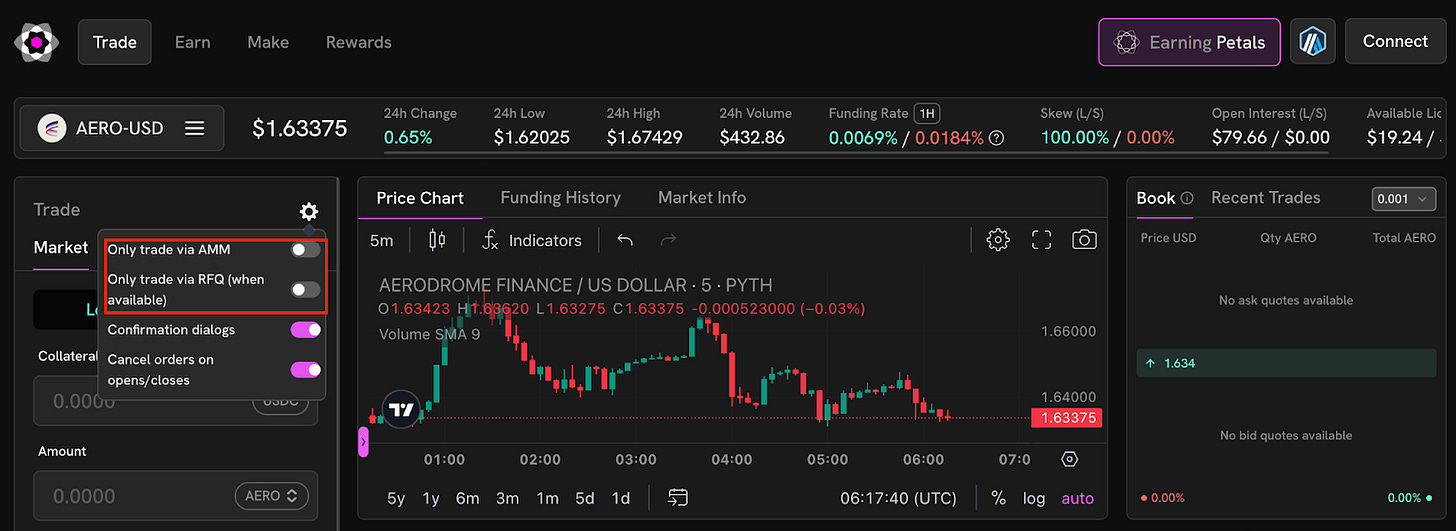Open the 06:17:40 (UTC) timezone menu
This screenshot has height=531, width=1456.
click(x=898, y=498)
